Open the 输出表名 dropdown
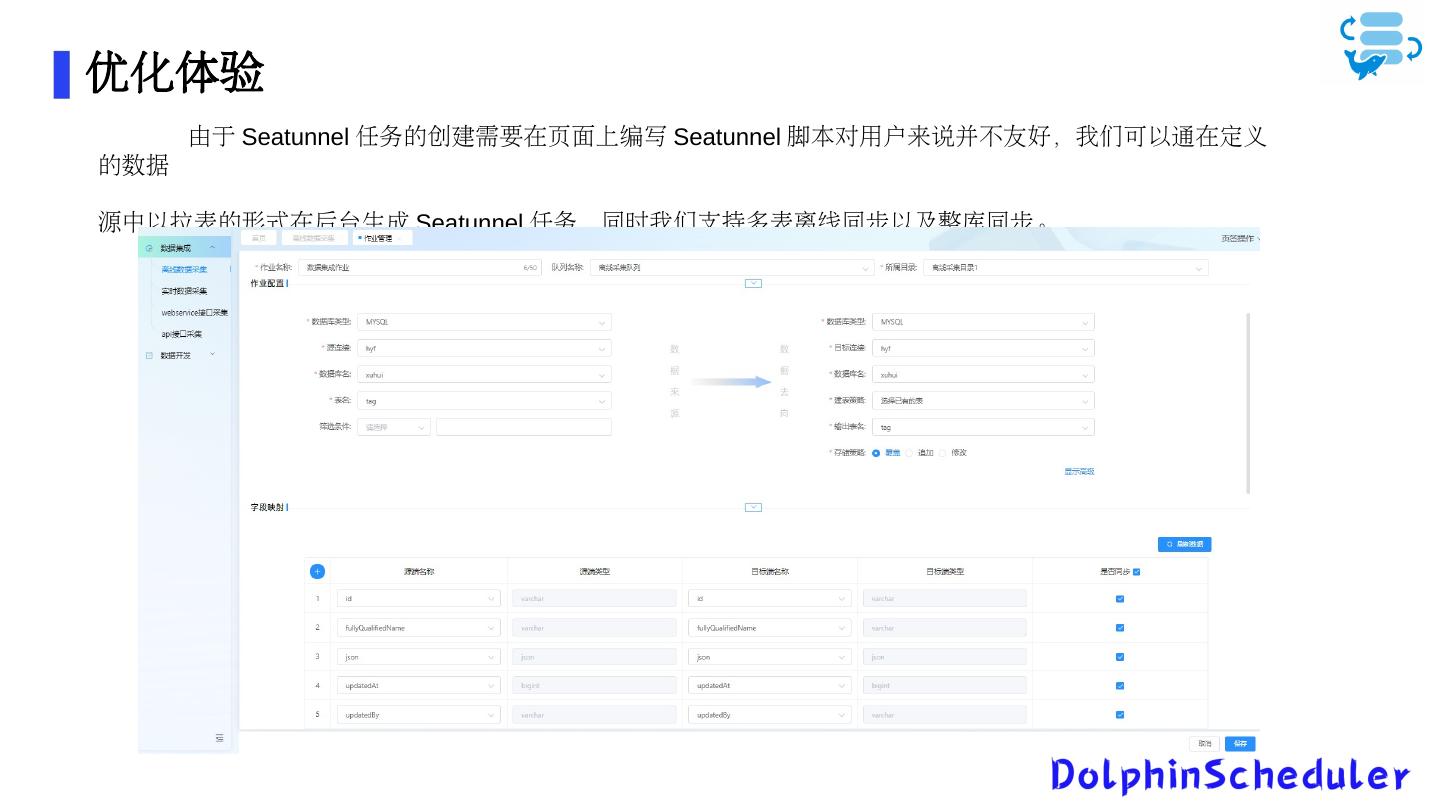Screen dimensions: 1440x810 [983, 427]
